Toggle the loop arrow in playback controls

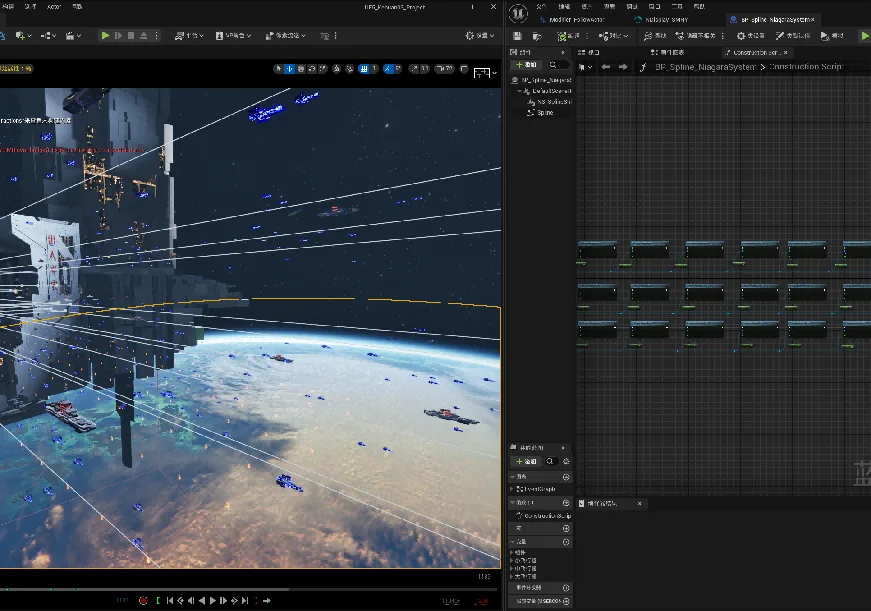point(267,600)
